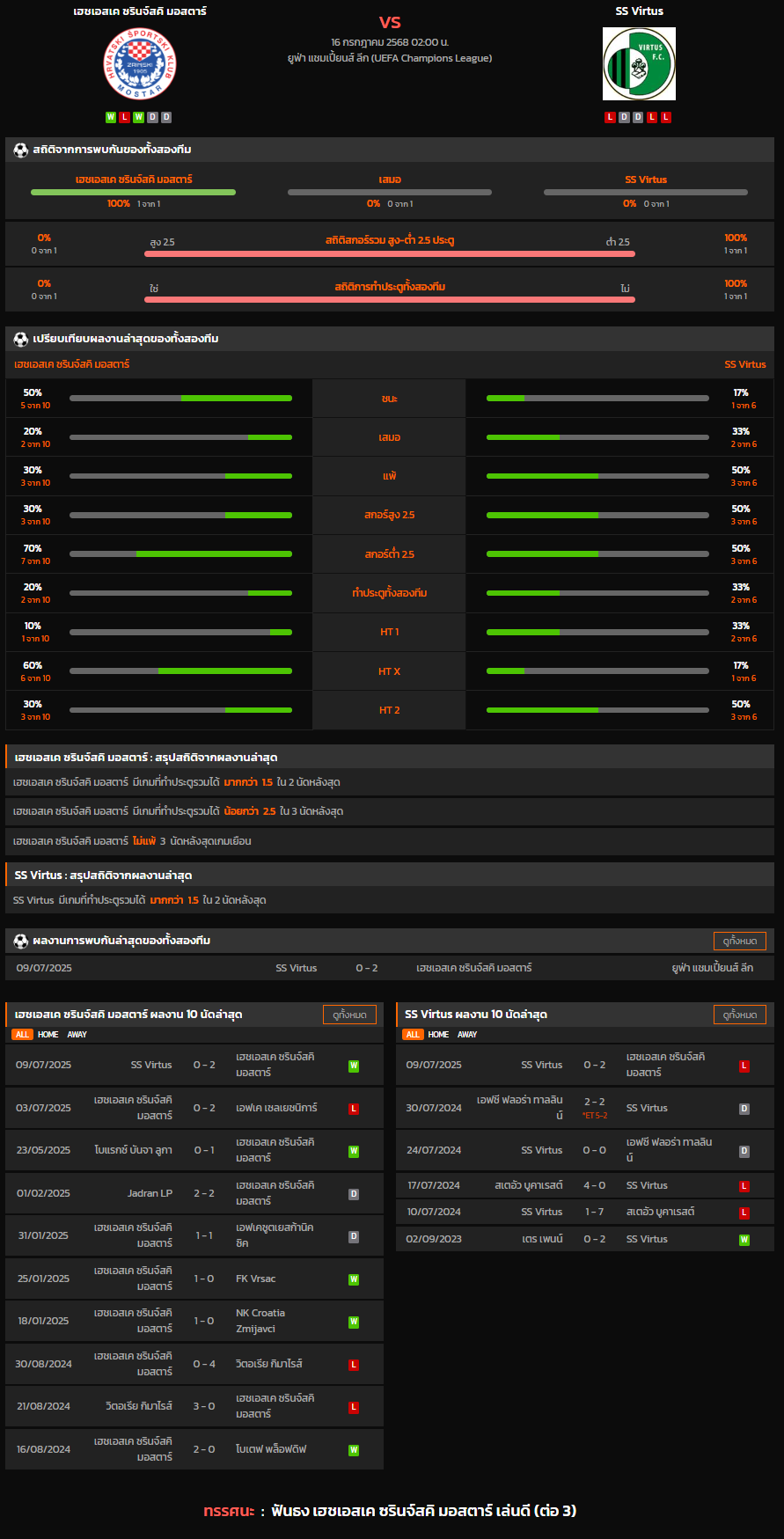Click the W badge on the 16/08/2024 match row
This screenshot has width=784, height=1539.
354,1450
